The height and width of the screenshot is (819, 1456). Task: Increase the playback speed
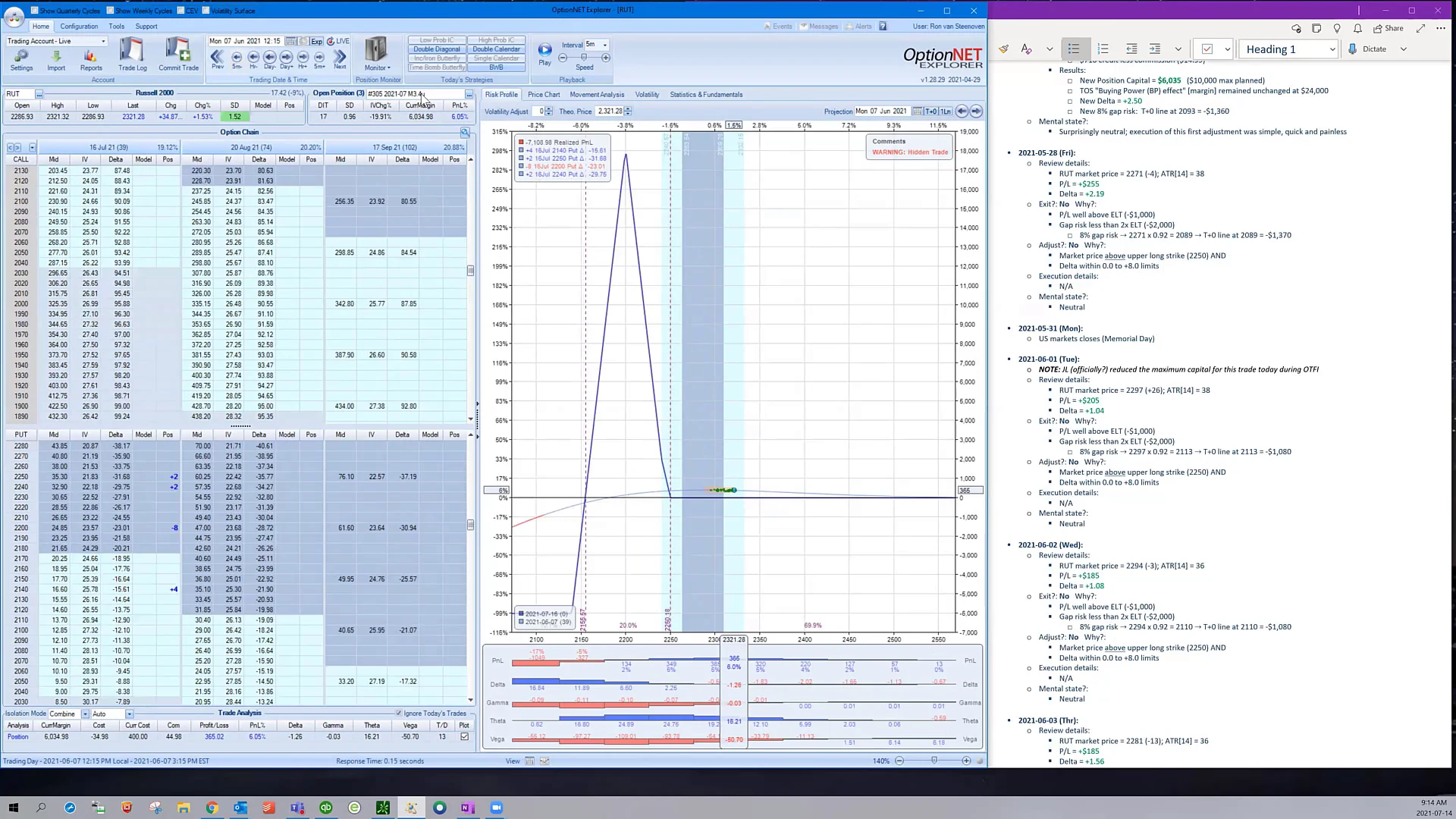click(605, 58)
